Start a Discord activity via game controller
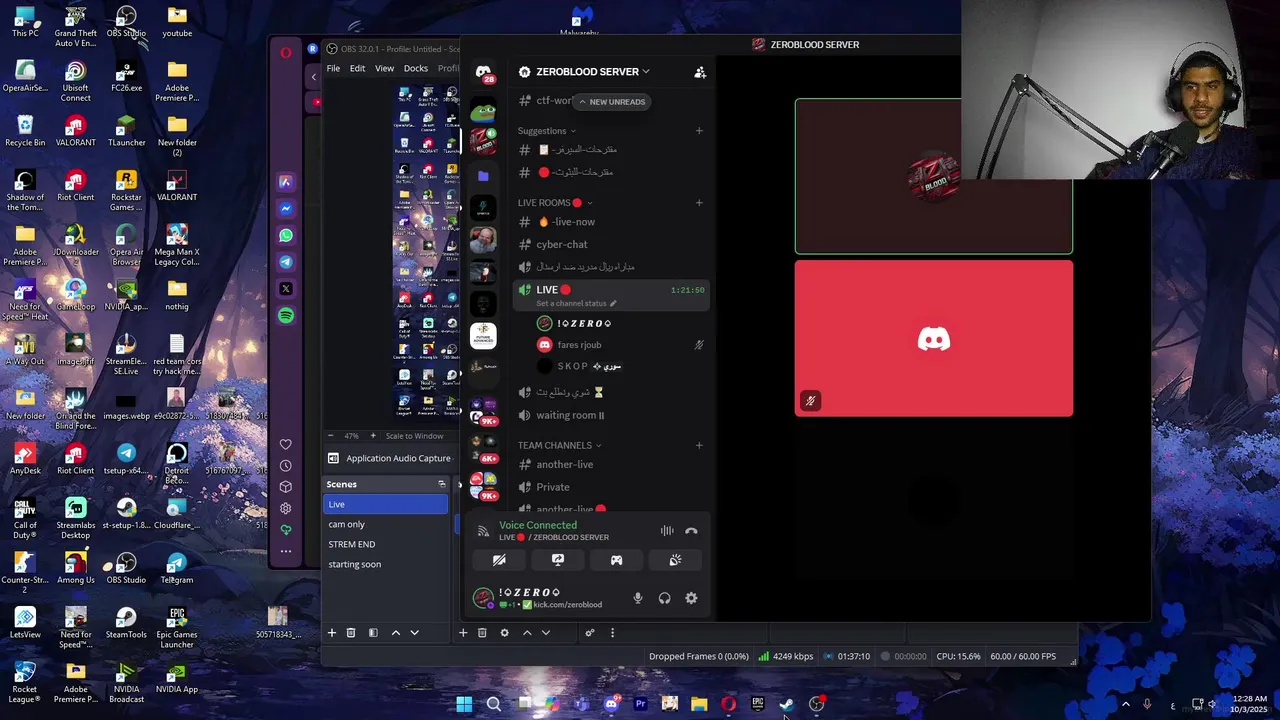The height and width of the screenshot is (720, 1280). click(x=616, y=560)
